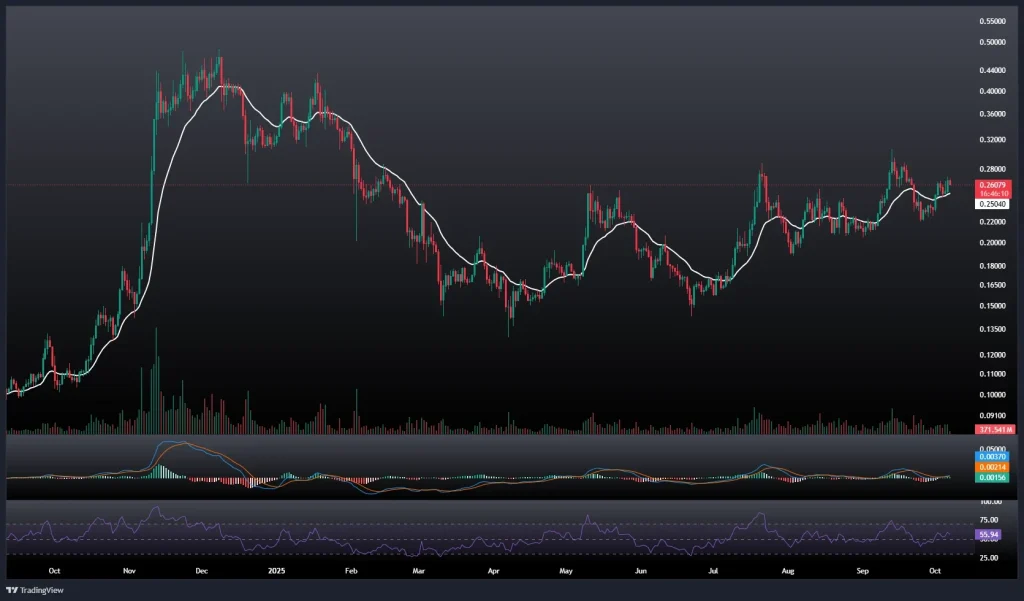The image size is (1024, 601).
Task: Click the orange signal value label 0.00214
Action: 994,467
